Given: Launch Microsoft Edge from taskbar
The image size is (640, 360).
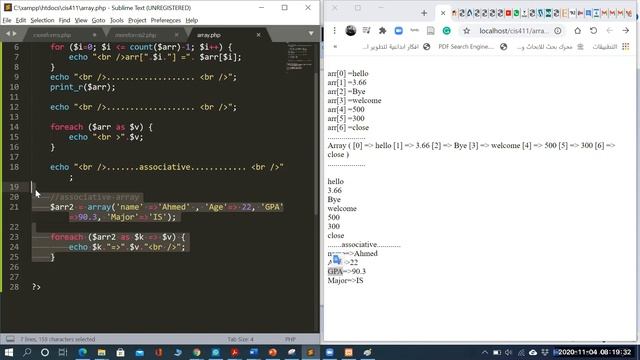Looking at the screenshot, I should [82, 352].
